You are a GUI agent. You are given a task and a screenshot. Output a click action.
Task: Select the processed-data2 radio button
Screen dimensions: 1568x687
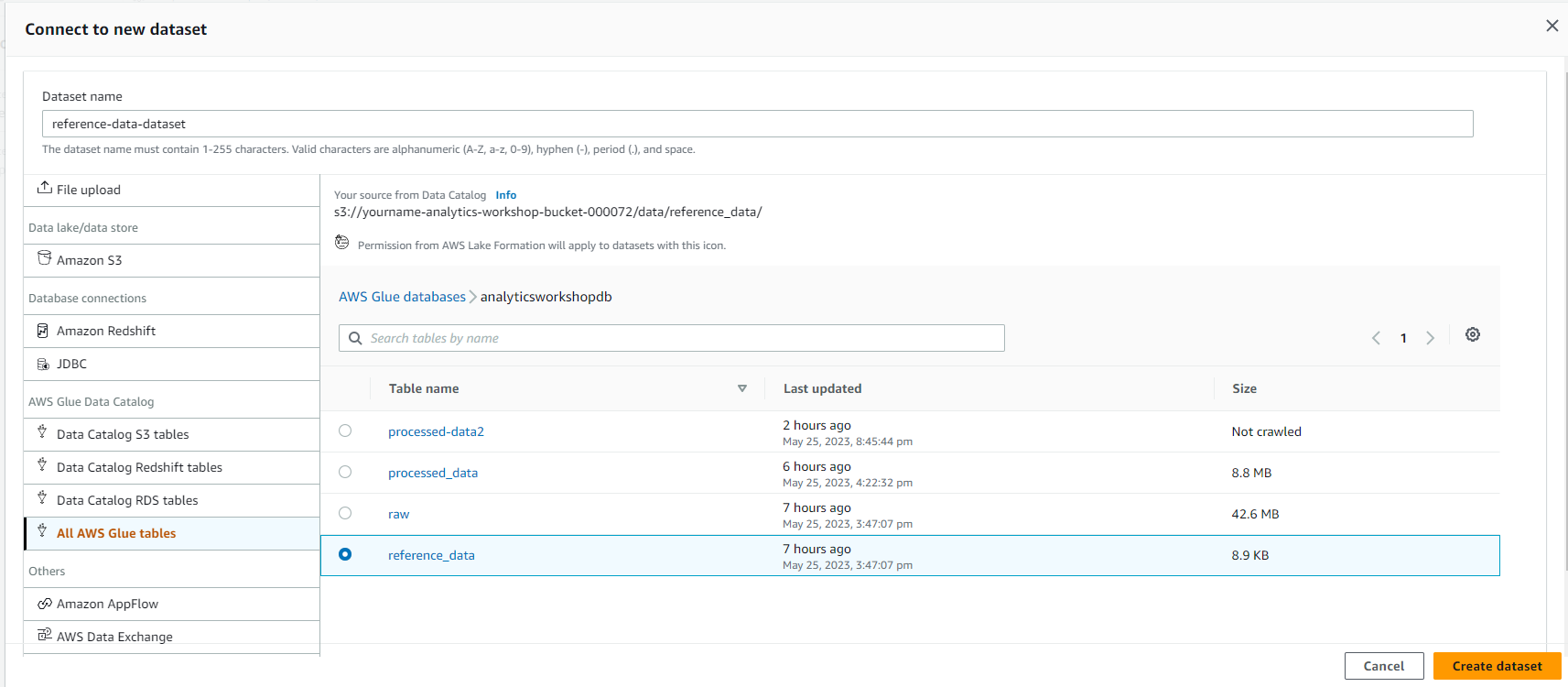(345, 431)
